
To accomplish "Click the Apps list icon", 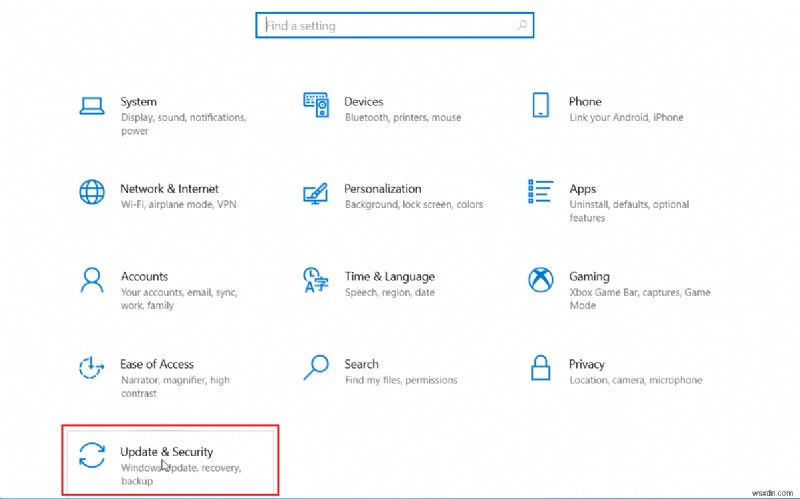I will pyautogui.click(x=541, y=192).
